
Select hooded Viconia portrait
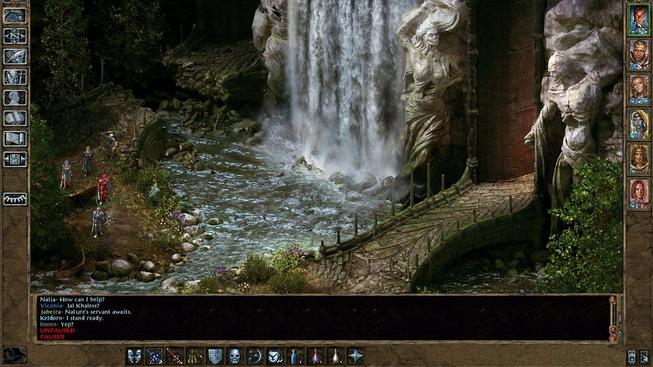coord(639,125)
